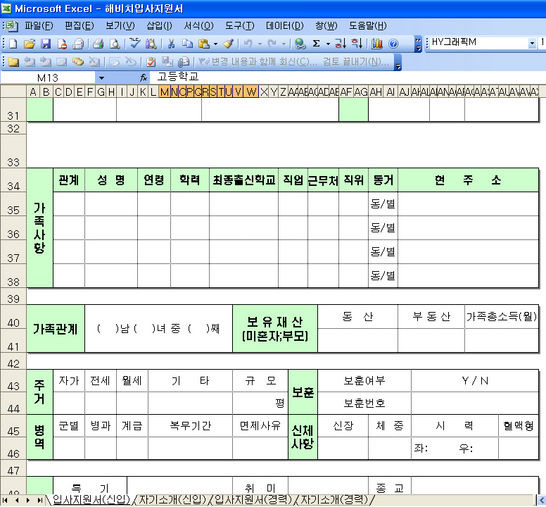Click the 가족관계 header cell
The height and width of the screenshot is (507, 546).
(55, 329)
